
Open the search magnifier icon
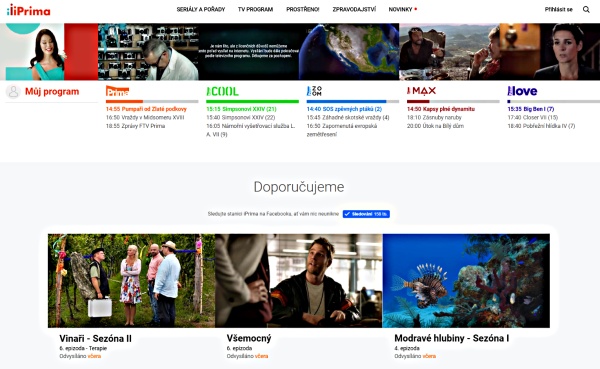point(586,10)
